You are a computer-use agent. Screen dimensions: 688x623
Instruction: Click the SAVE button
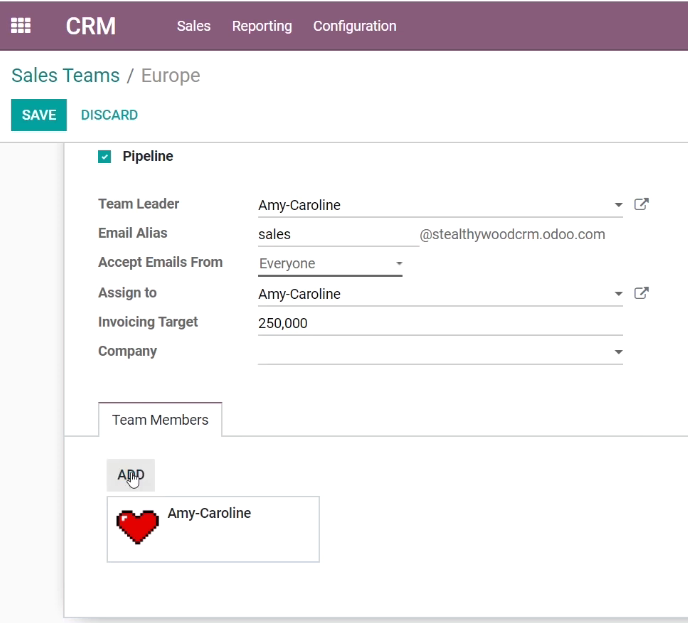point(39,115)
